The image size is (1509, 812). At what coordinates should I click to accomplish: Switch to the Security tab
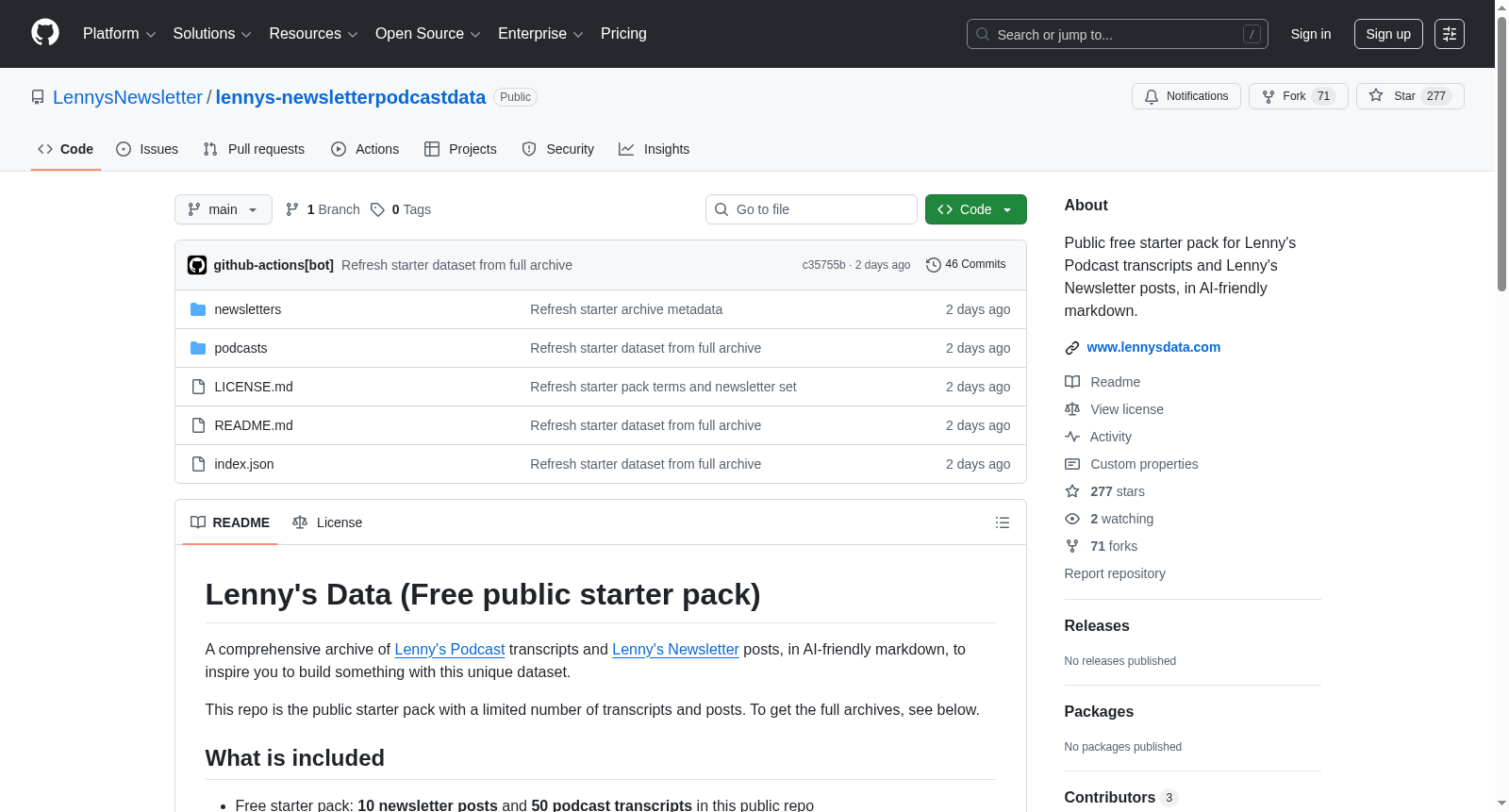[x=558, y=149]
